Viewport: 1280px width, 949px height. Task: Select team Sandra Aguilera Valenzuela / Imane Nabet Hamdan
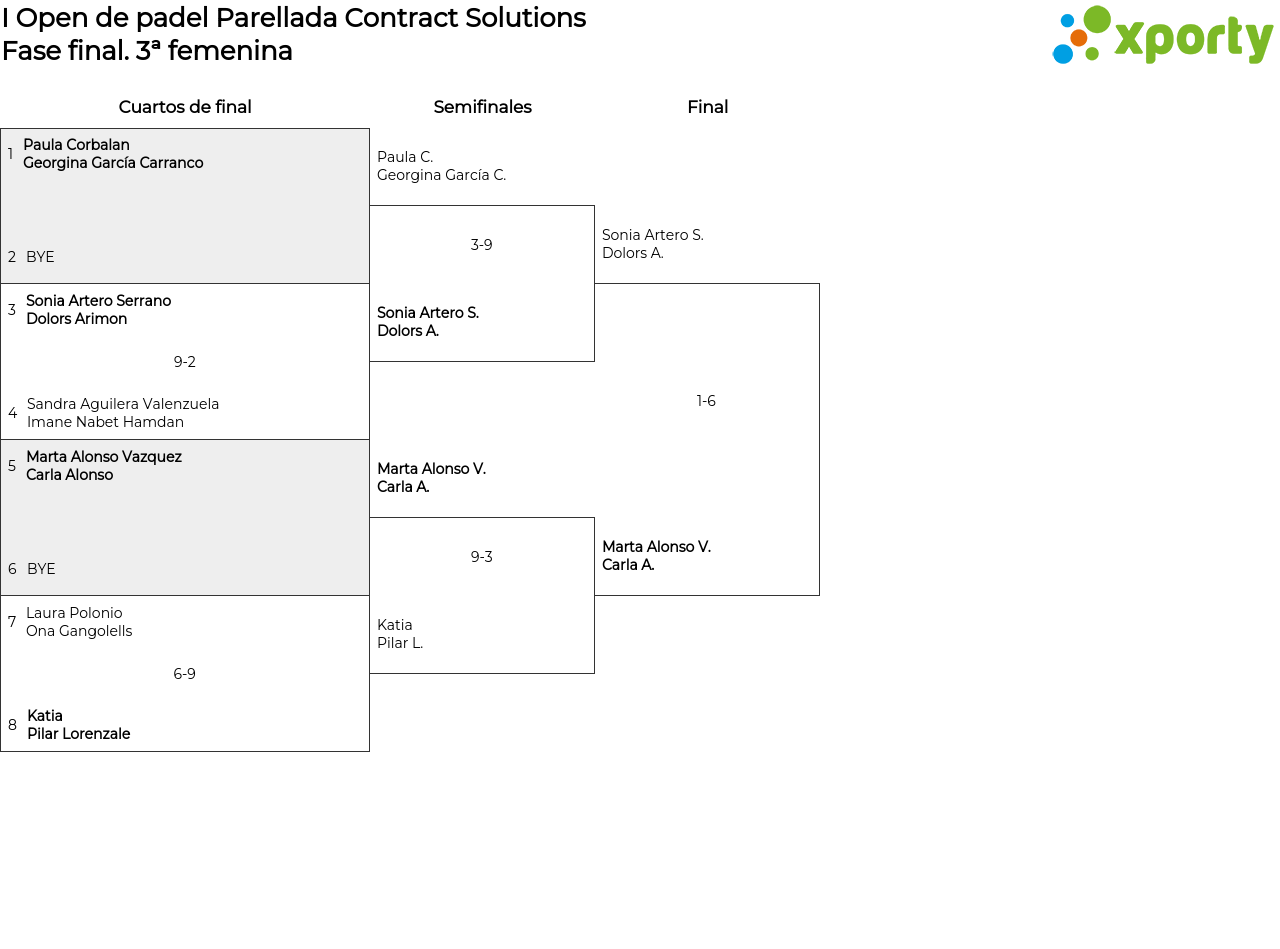[122, 413]
